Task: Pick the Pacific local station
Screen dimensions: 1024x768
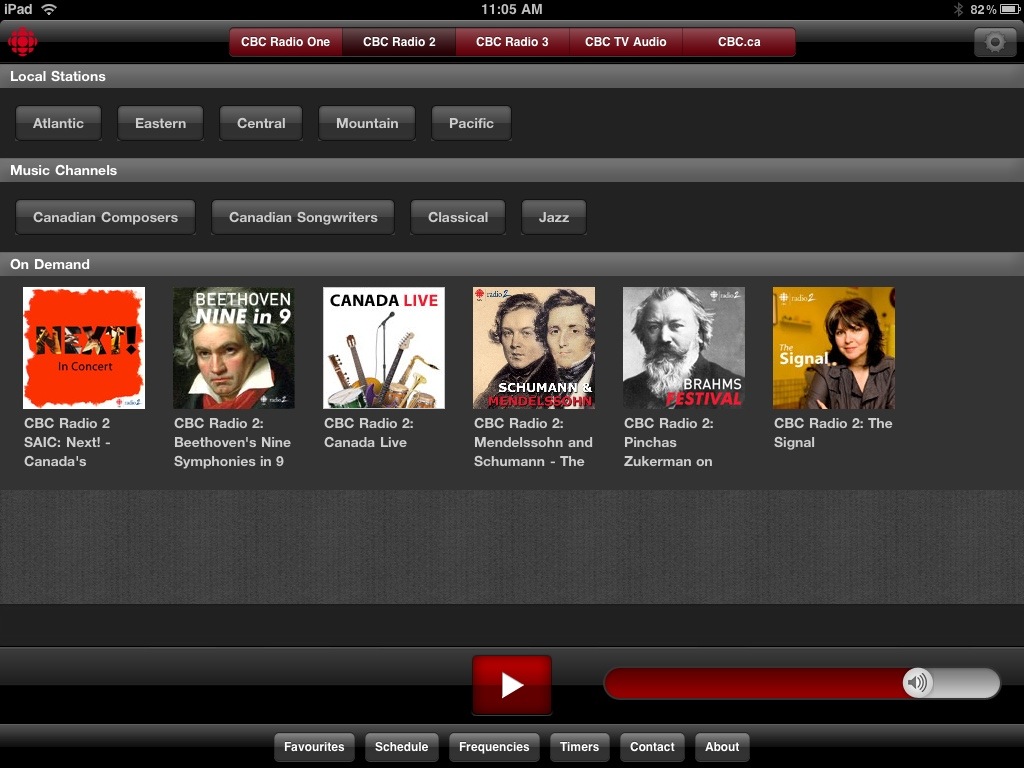Action: click(x=471, y=123)
